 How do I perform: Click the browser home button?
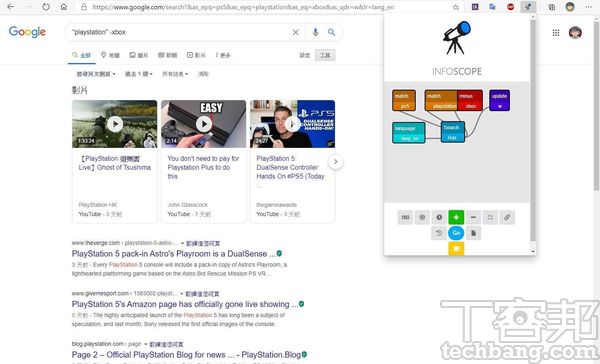click(x=64, y=7)
